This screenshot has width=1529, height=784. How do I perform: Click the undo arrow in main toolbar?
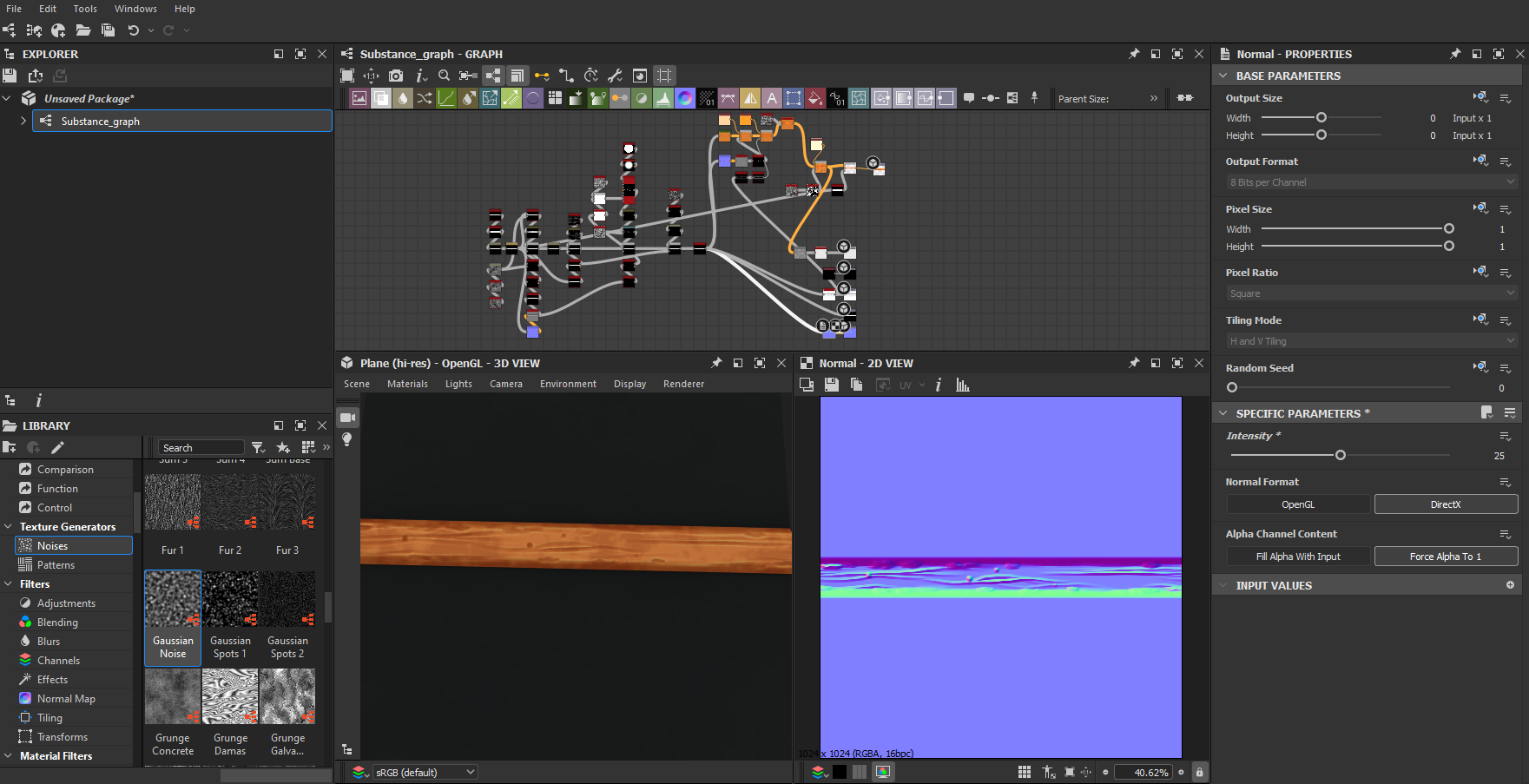coord(133,30)
